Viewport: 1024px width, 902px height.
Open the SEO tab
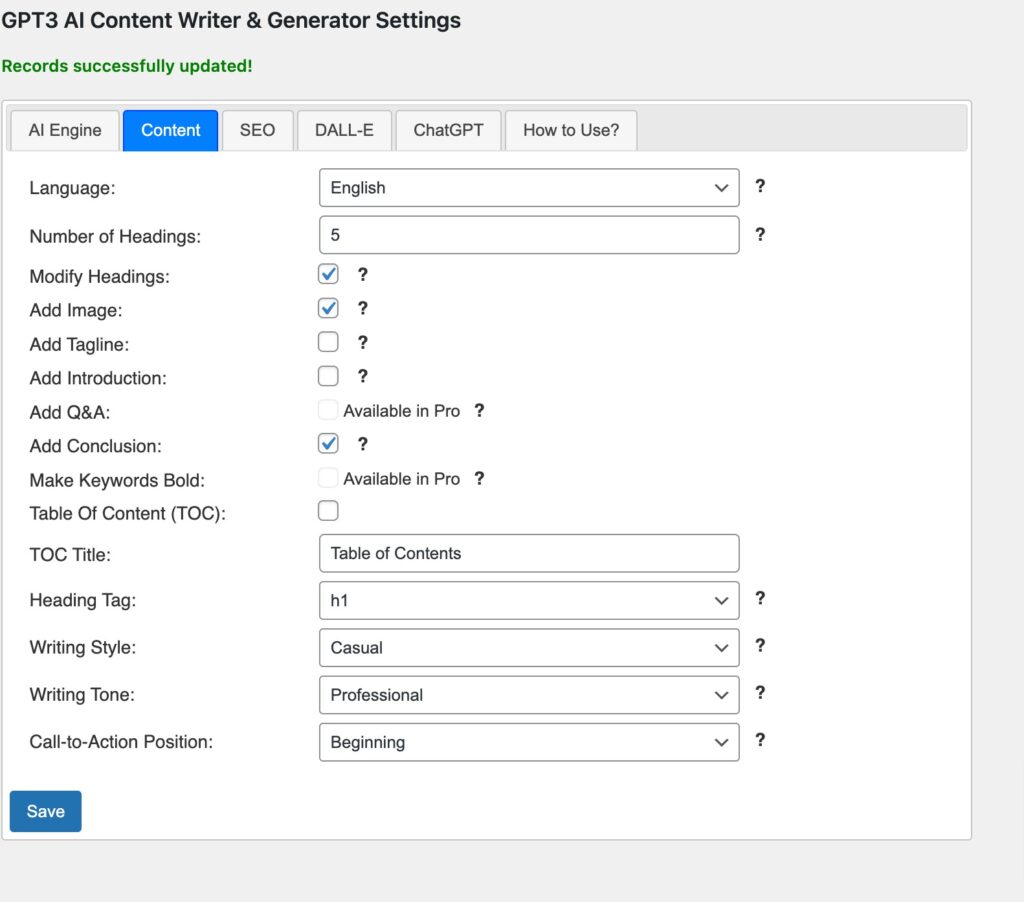click(257, 131)
